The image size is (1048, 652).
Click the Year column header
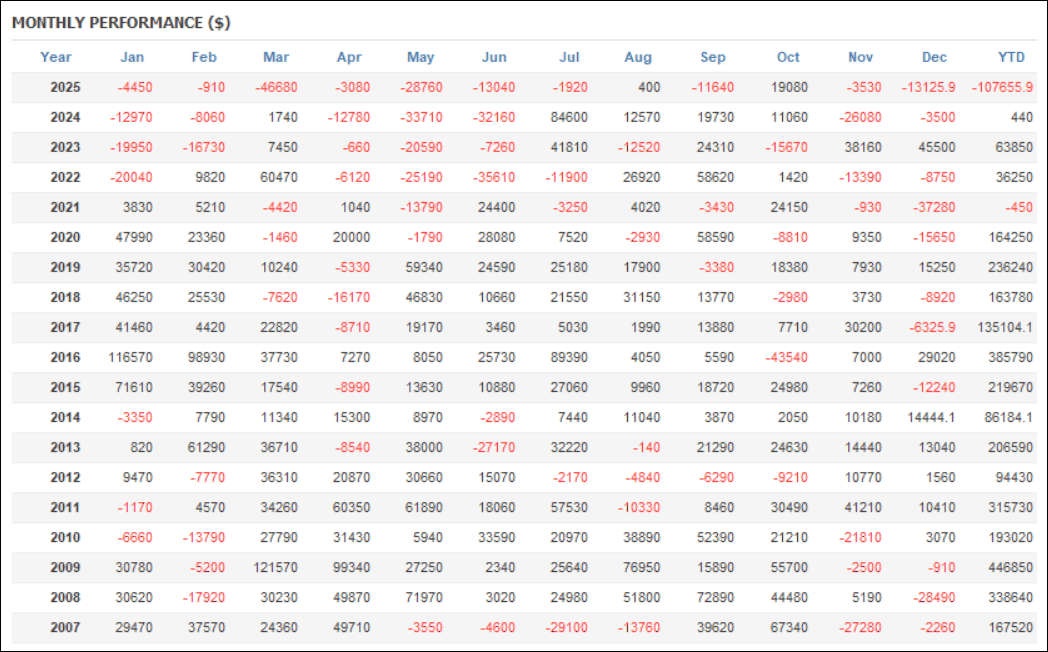pyautogui.click(x=56, y=57)
